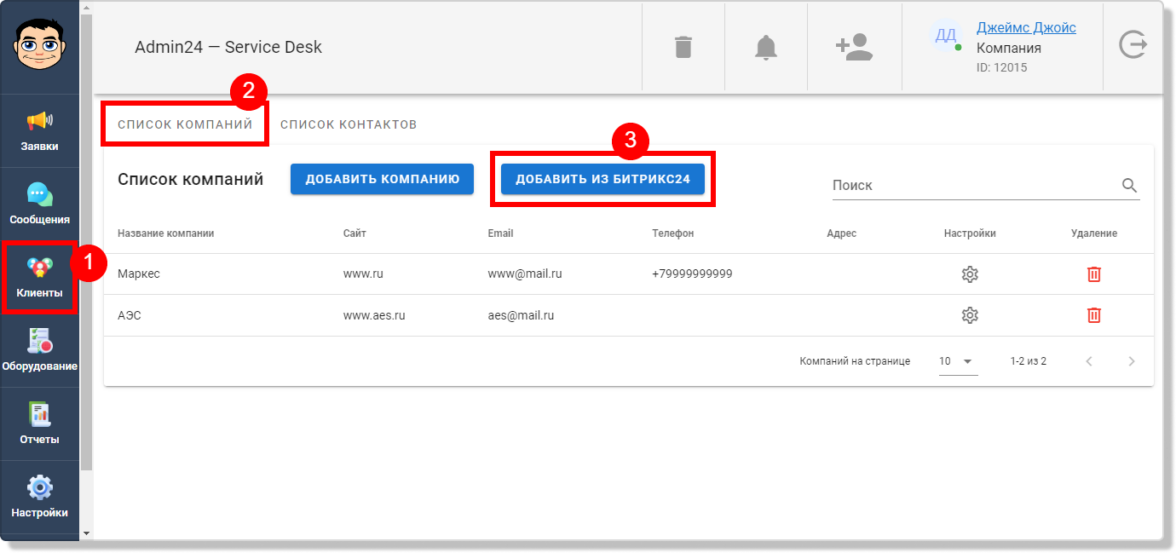Image resolution: width=1176 pixels, height=553 pixels.
Task: Click the Адрес column header
Action: (x=842, y=233)
